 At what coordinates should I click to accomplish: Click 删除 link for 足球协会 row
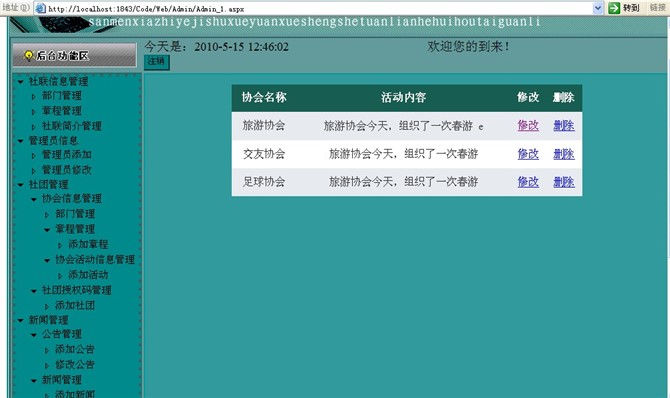coord(564,182)
